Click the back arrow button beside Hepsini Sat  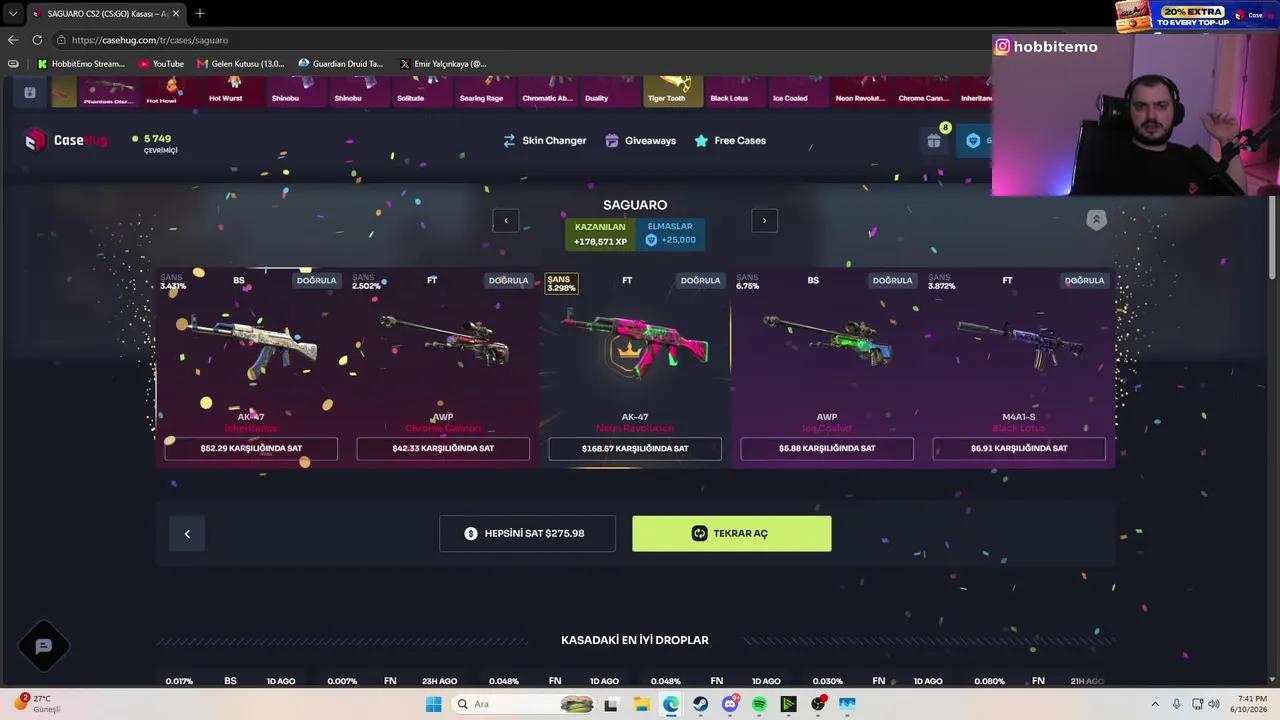pos(187,534)
